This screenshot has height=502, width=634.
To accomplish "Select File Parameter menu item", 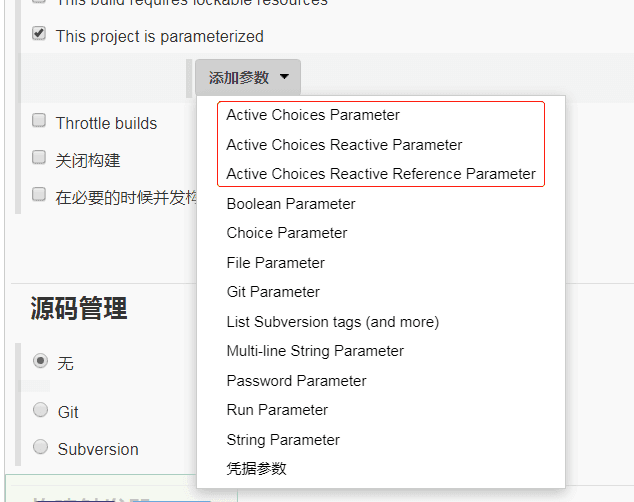I will click(x=276, y=263).
